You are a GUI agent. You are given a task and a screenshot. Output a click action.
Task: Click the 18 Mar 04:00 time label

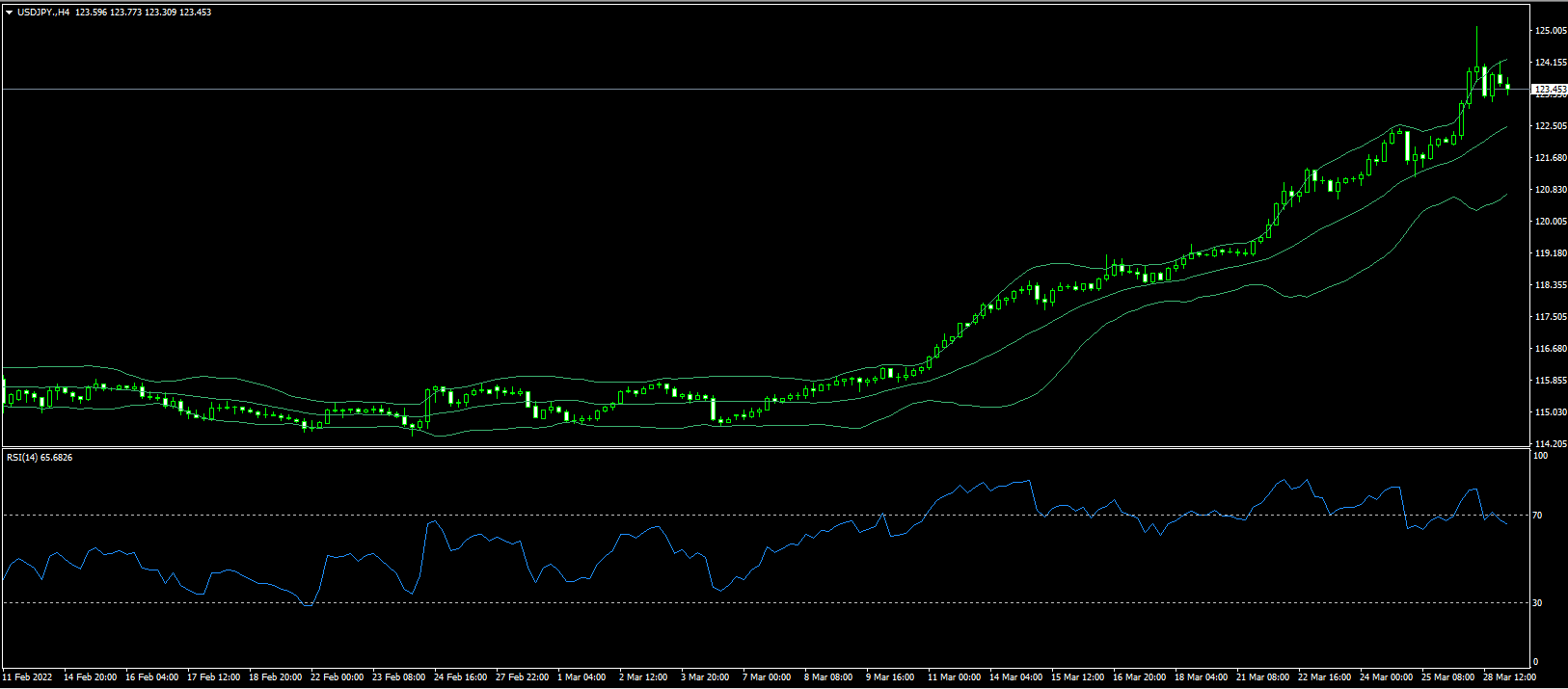(1201, 677)
